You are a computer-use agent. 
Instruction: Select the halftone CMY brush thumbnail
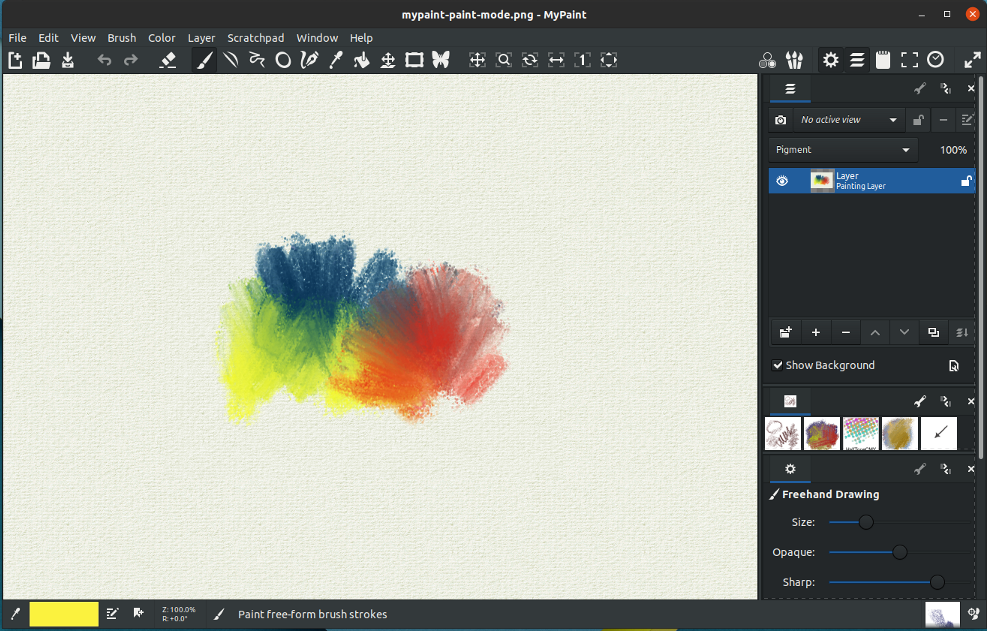tap(860, 433)
